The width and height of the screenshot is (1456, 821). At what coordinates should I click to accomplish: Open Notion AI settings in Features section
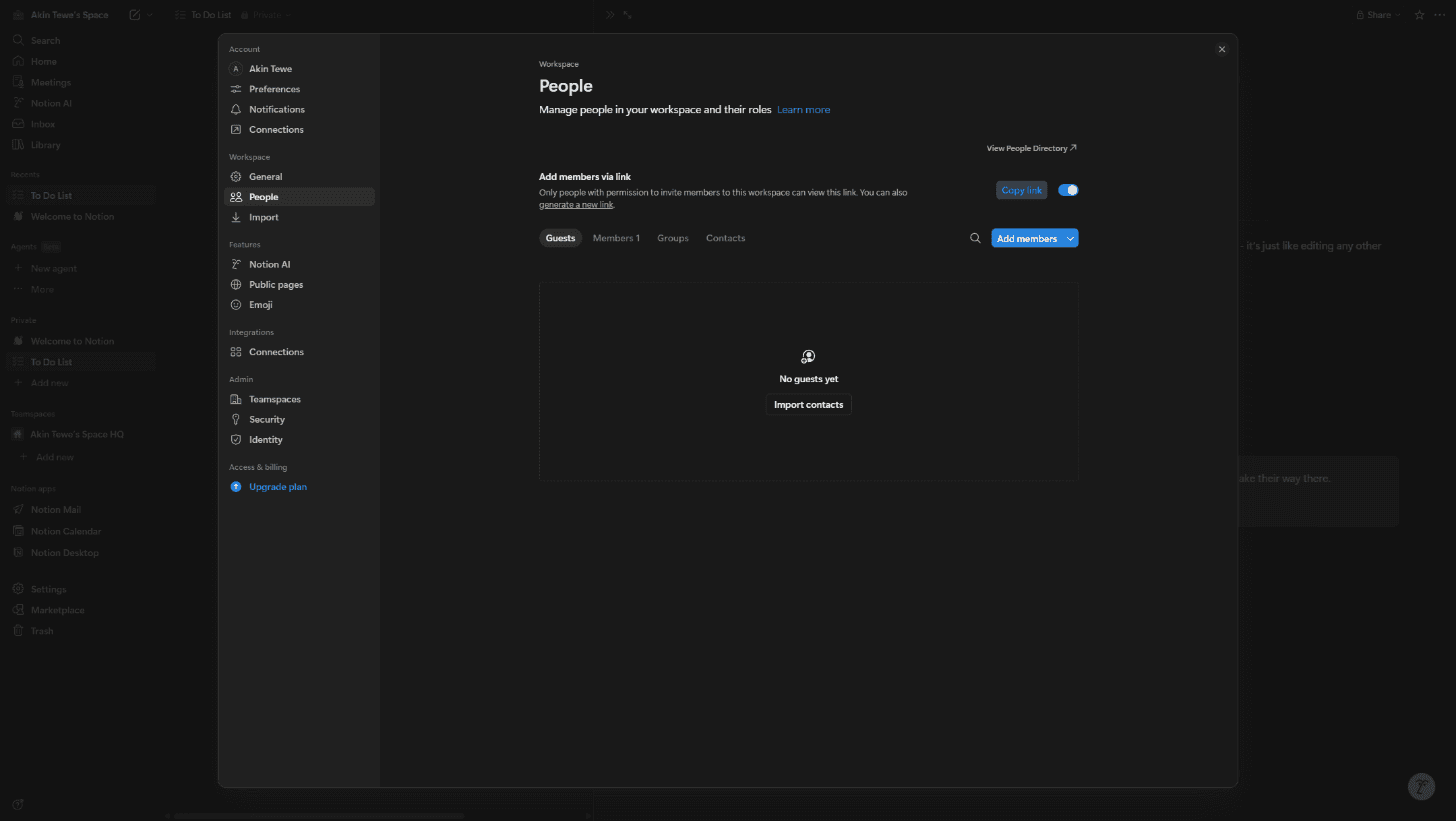click(x=236, y=264)
